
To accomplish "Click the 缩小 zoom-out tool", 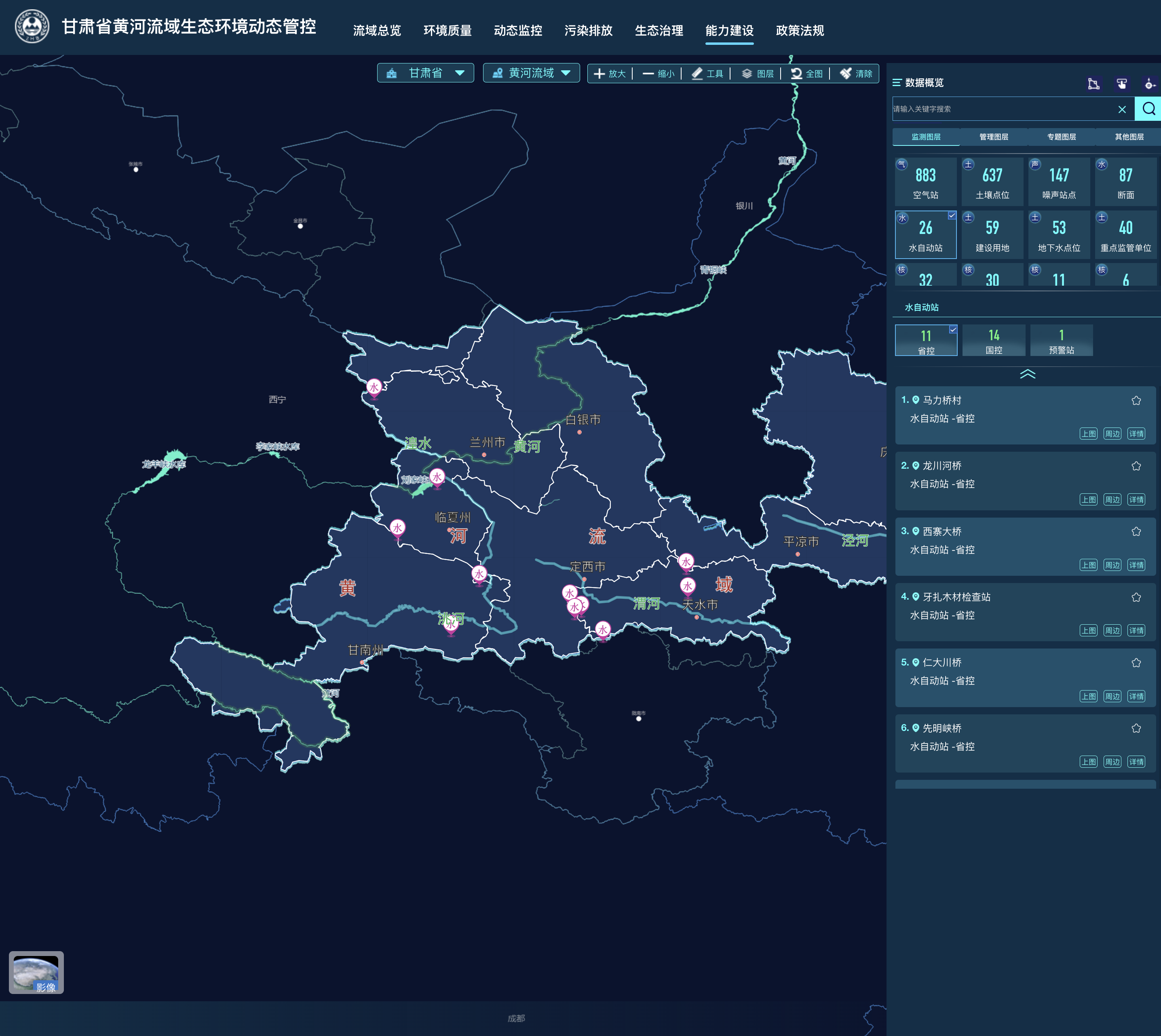I will point(659,74).
